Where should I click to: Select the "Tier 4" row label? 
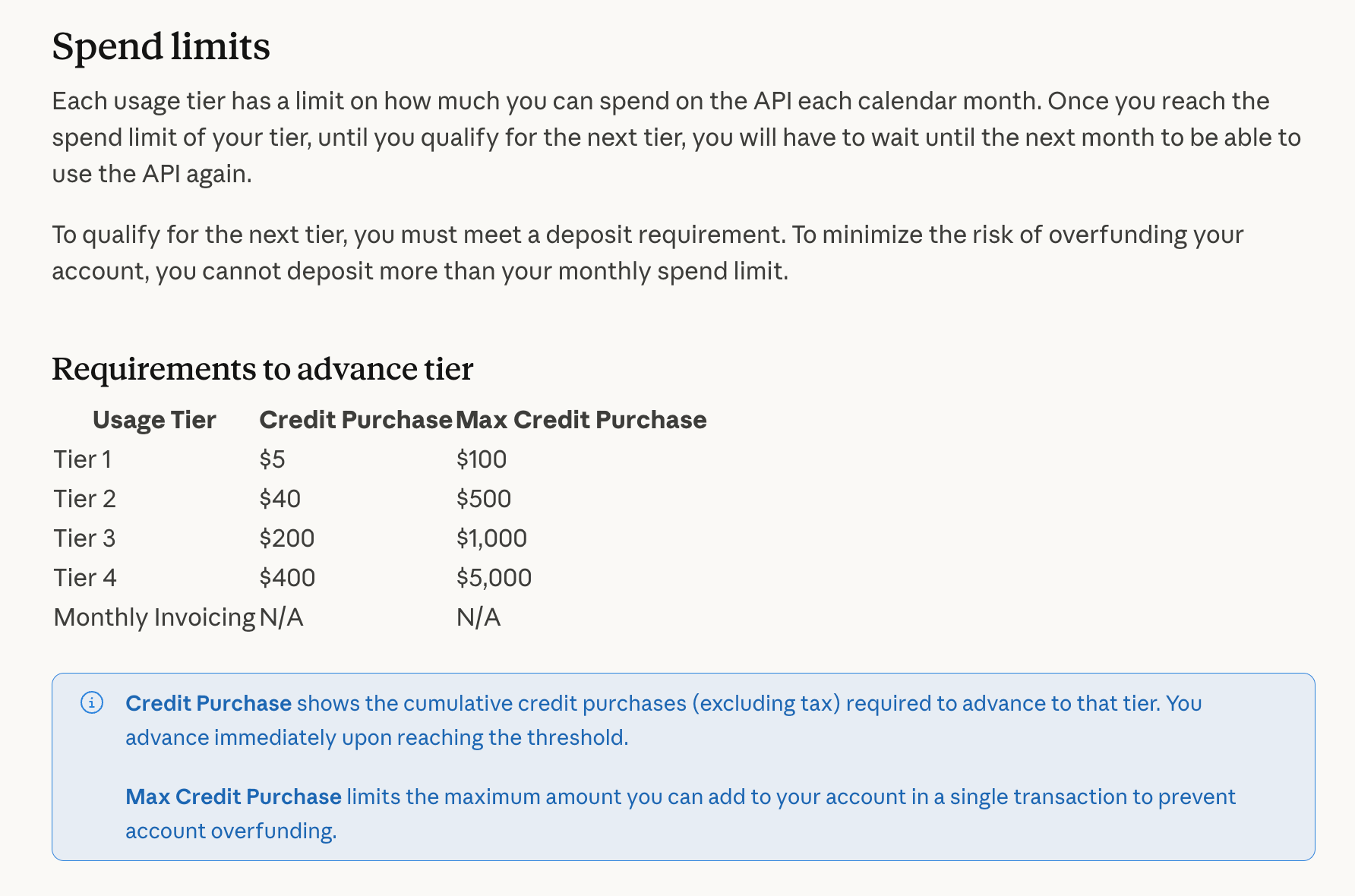click(x=85, y=578)
